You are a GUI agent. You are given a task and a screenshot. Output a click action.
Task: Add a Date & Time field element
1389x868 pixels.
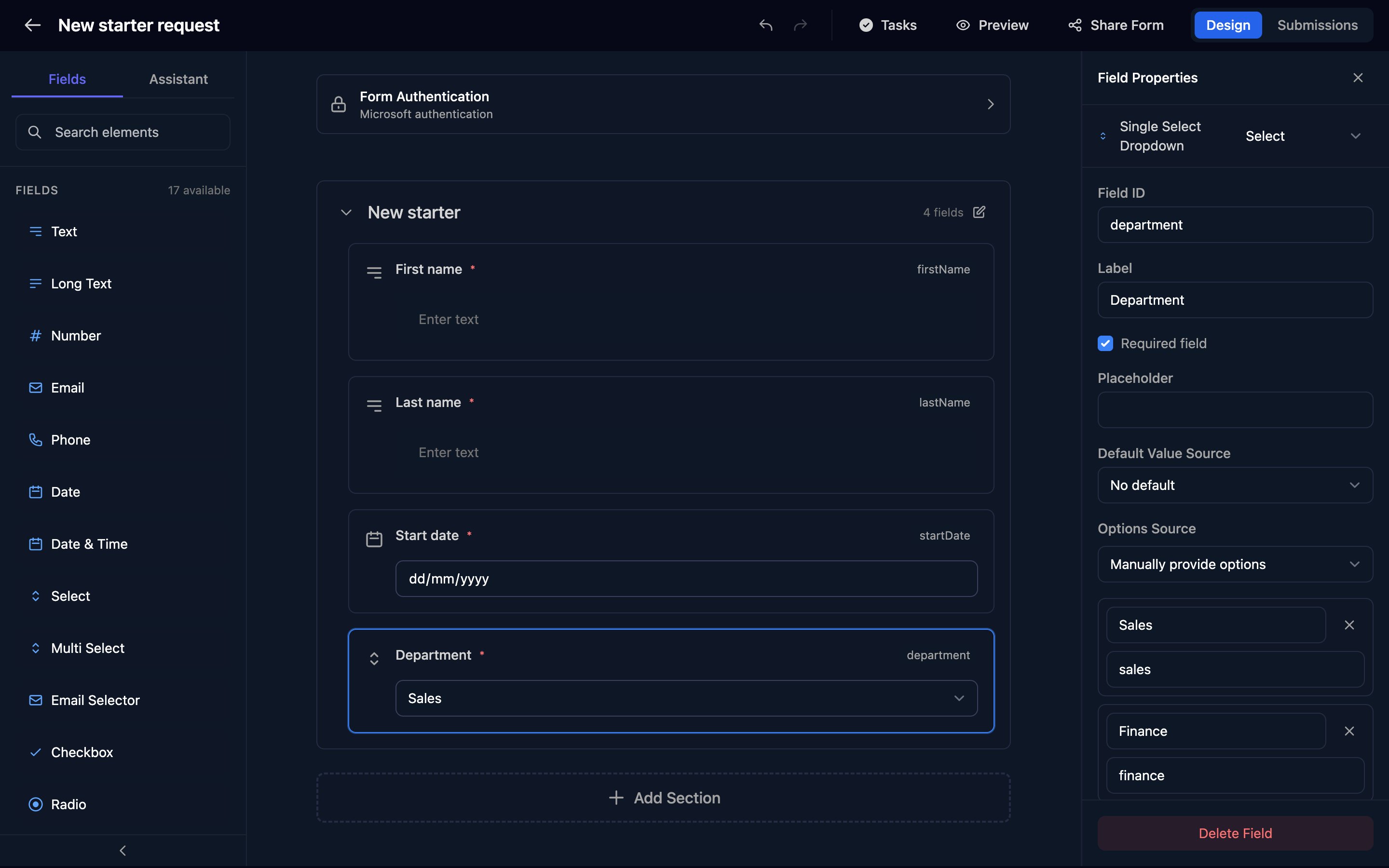[123, 544]
